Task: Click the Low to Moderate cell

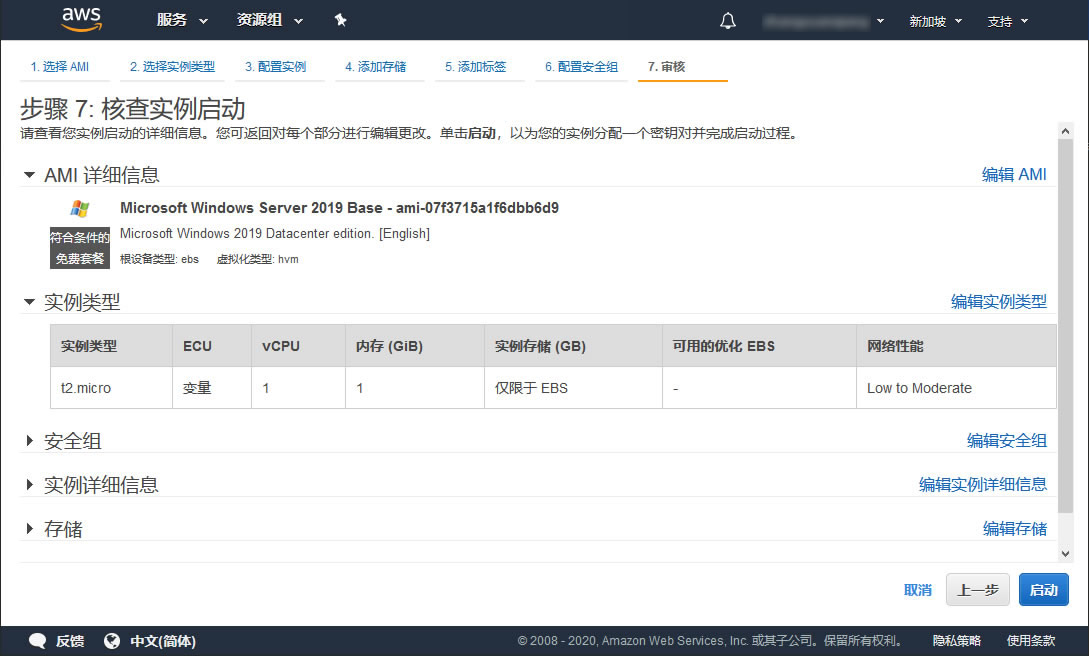Action: (956, 388)
